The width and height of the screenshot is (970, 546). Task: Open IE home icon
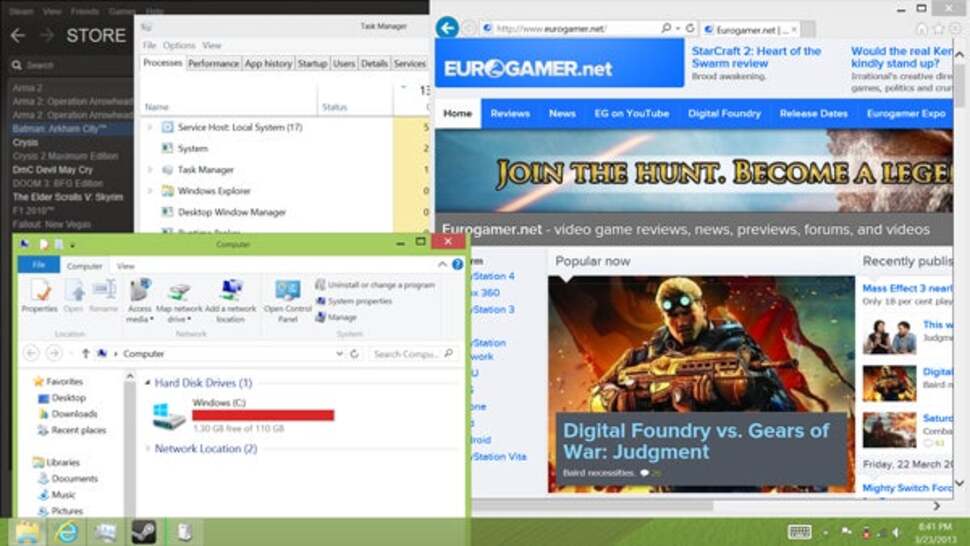pos(922,29)
